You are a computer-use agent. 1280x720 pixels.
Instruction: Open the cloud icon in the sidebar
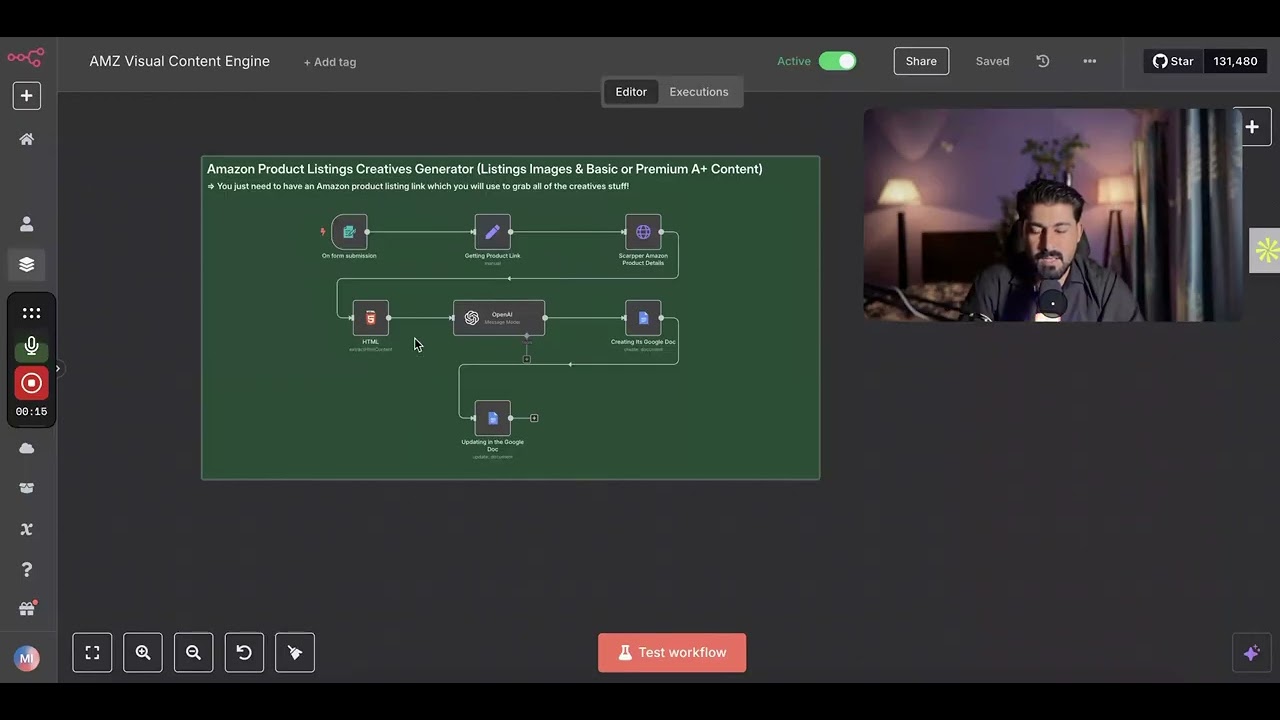coord(27,448)
